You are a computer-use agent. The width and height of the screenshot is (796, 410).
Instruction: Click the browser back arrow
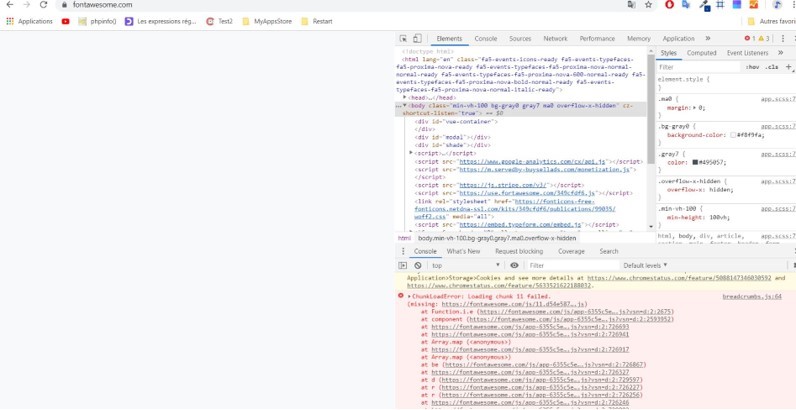click(10, 5)
